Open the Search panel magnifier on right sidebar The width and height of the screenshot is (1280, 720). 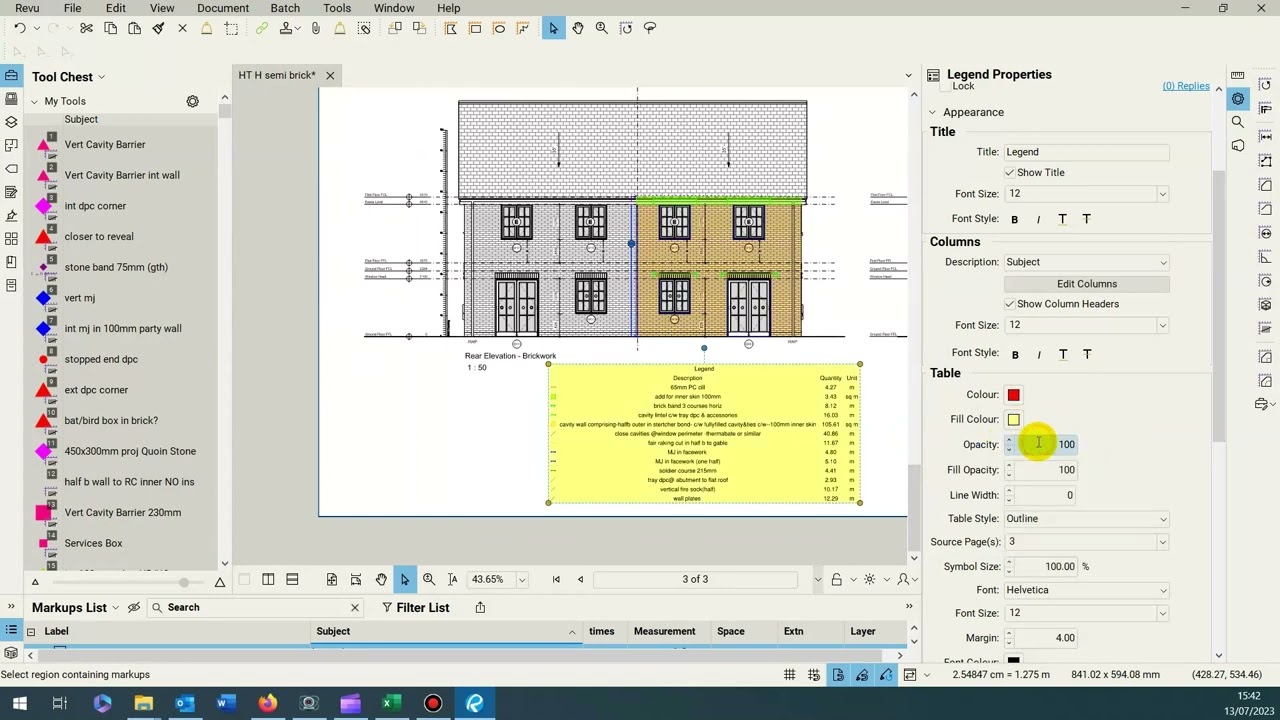[1238, 122]
